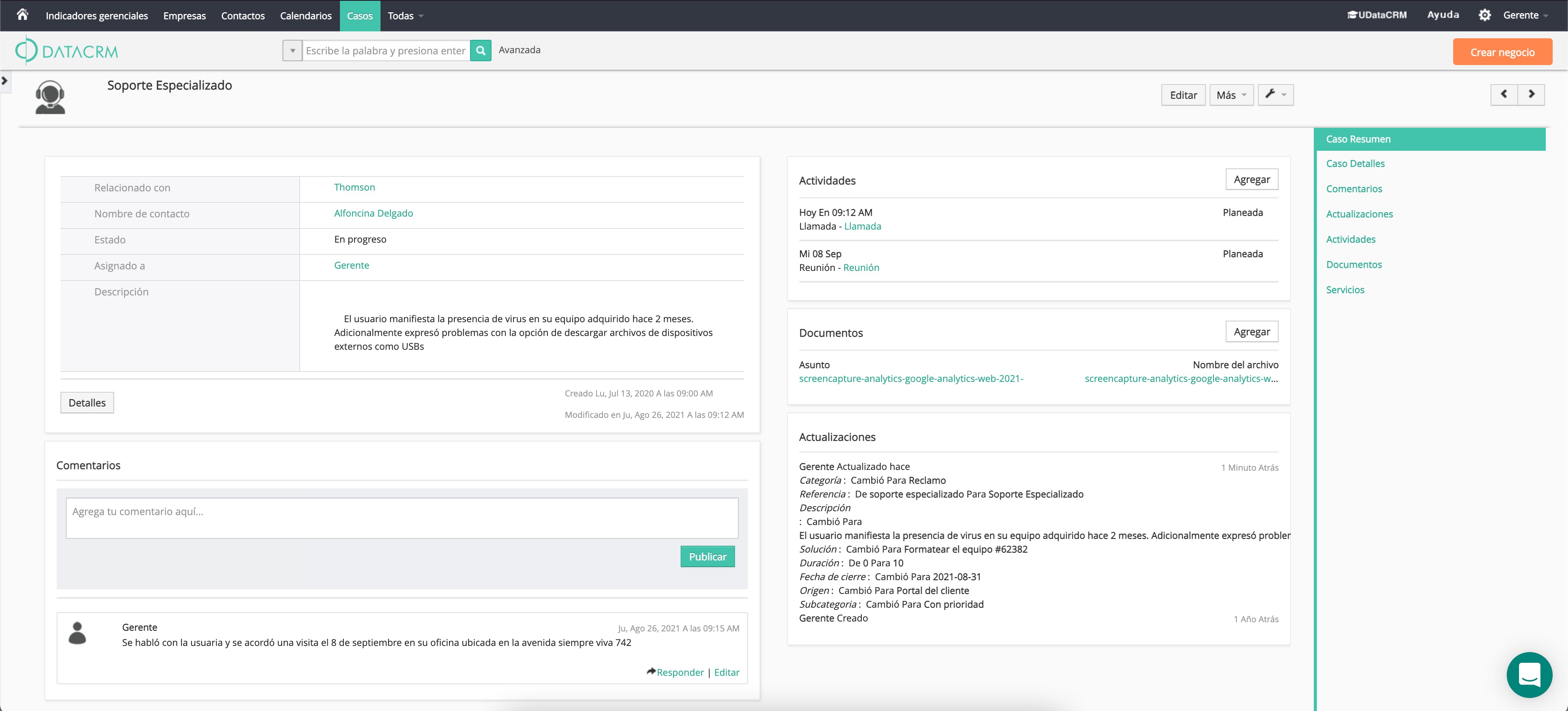Screen dimensions: 1568x711
Task: Click the support headset case icon
Action: pos(50,97)
